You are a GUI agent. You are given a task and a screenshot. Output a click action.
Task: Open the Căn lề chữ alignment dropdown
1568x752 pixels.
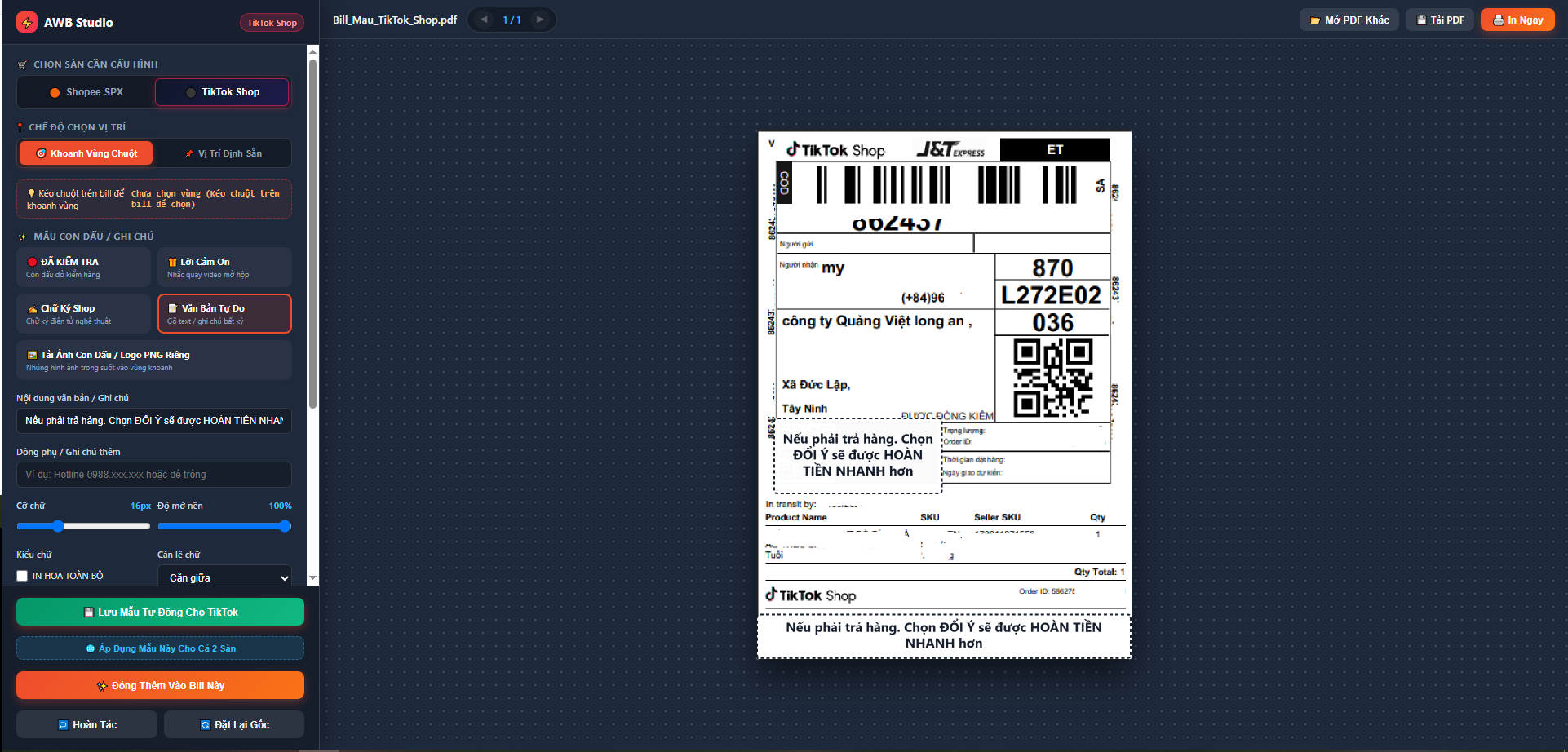coord(224,577)
